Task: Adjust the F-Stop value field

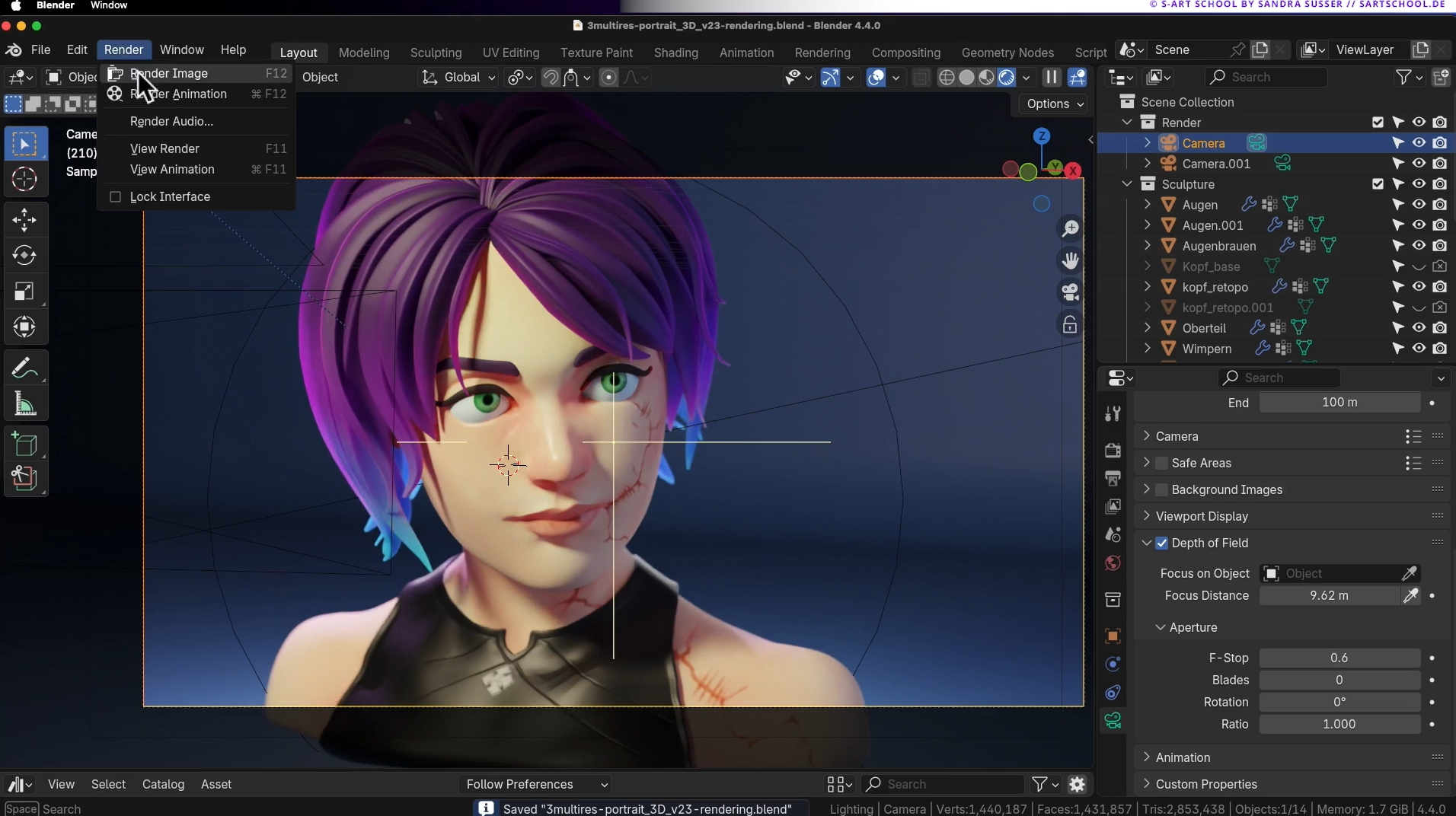Action: point(1339,658)
